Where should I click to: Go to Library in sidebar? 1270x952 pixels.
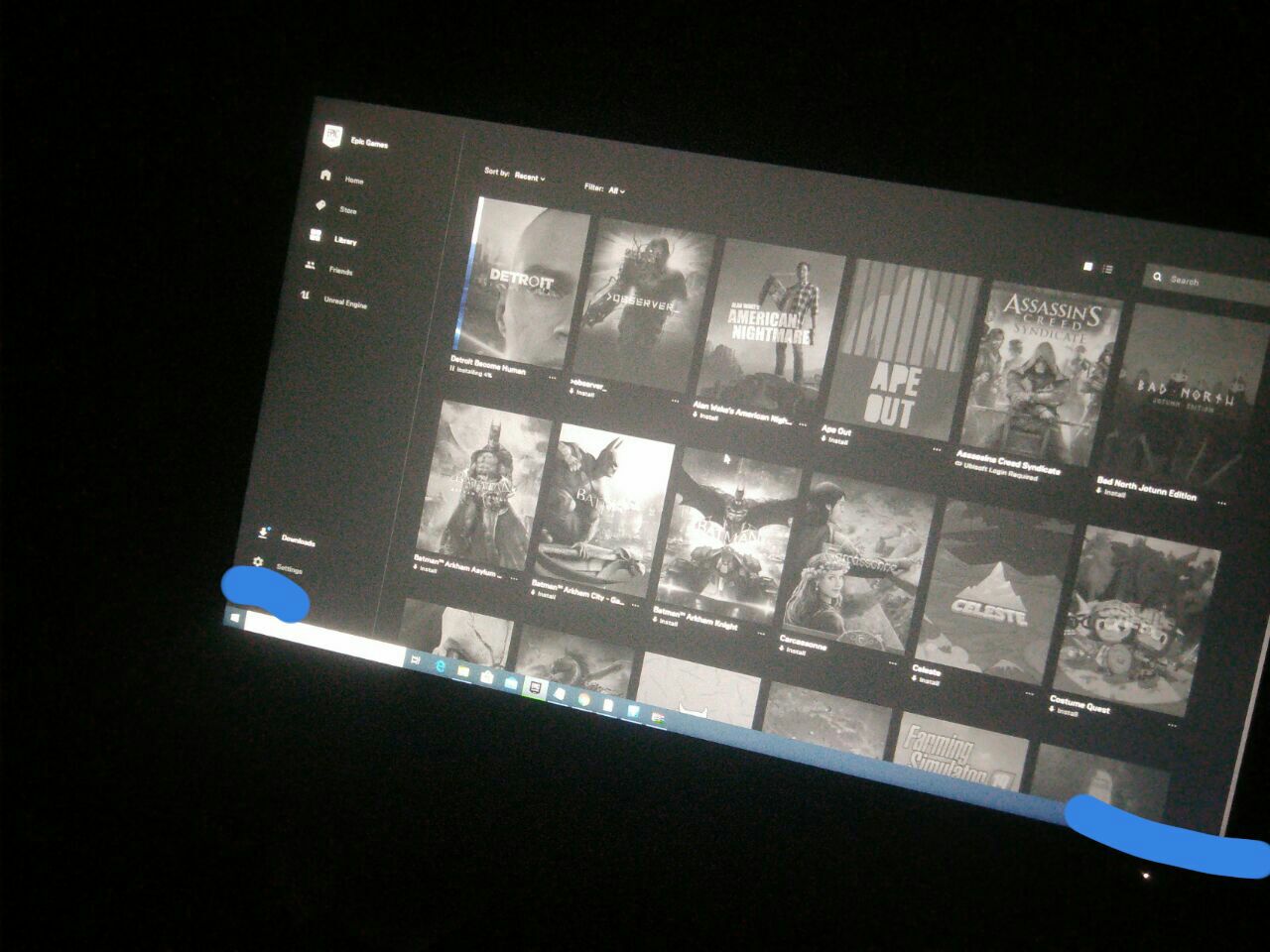(x=345, y=241)
